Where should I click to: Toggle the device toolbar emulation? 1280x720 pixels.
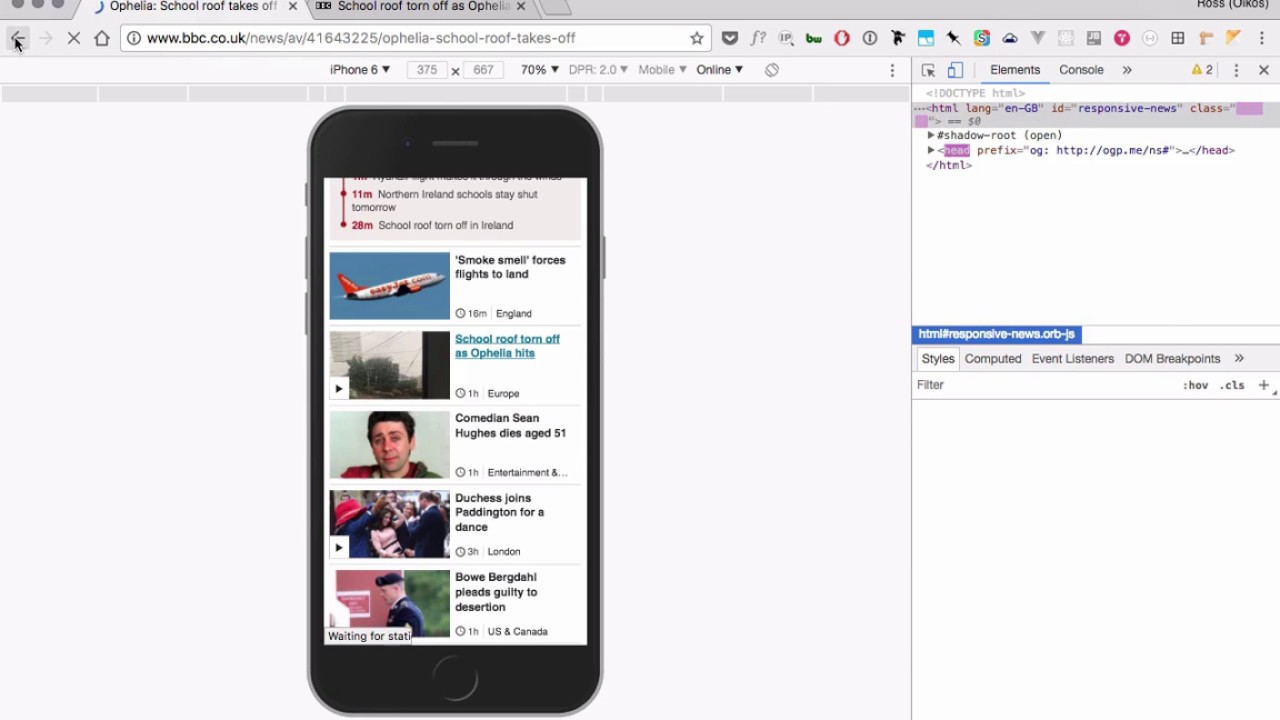[x=955, y=70]
